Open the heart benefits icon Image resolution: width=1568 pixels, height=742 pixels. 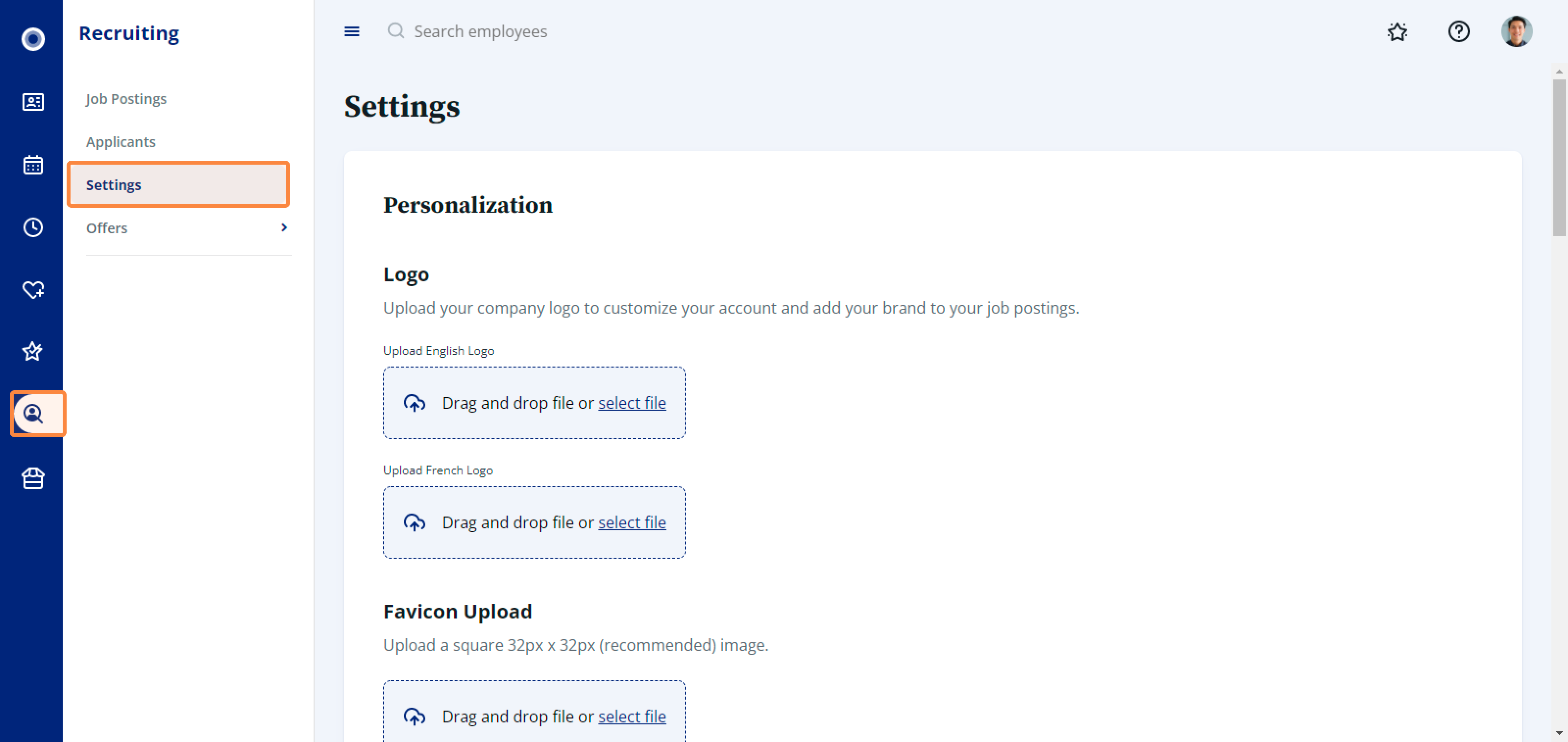coord(33,290)
